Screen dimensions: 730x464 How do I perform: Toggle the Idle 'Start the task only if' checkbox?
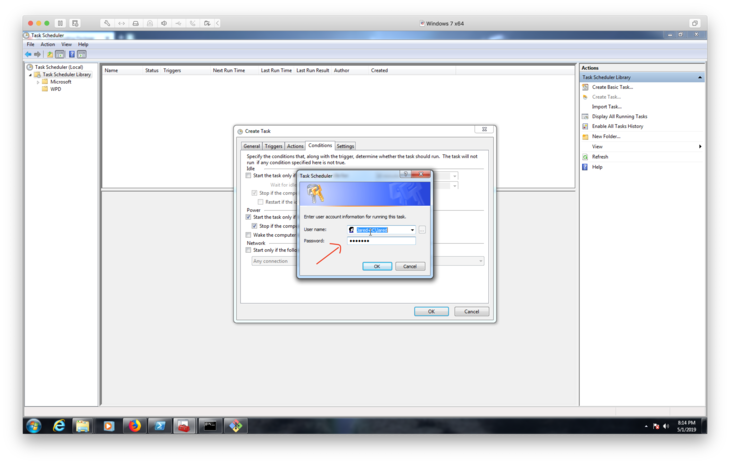[250, 175]
